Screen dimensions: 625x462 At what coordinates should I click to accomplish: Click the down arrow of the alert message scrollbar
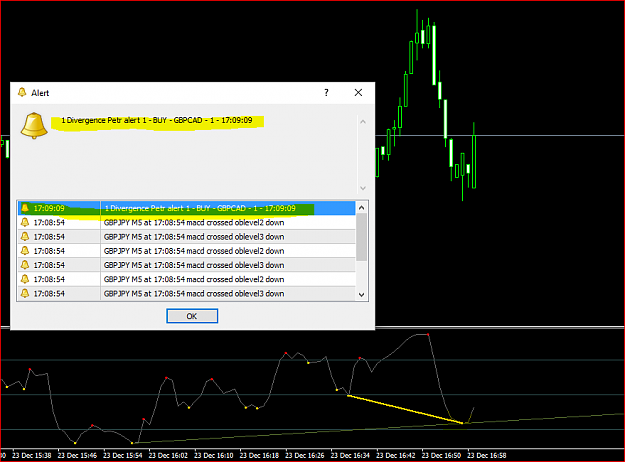click(363, 188)
